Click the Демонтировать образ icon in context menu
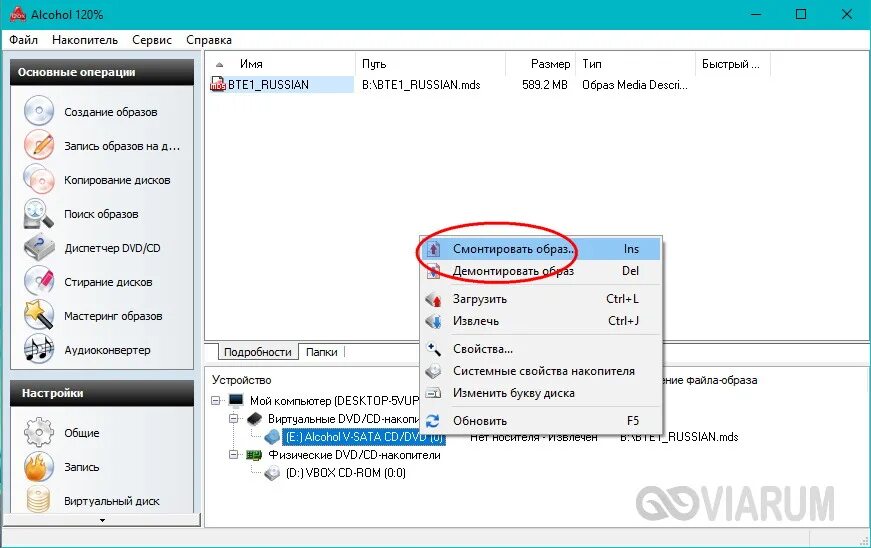 [x=433, y=272]
